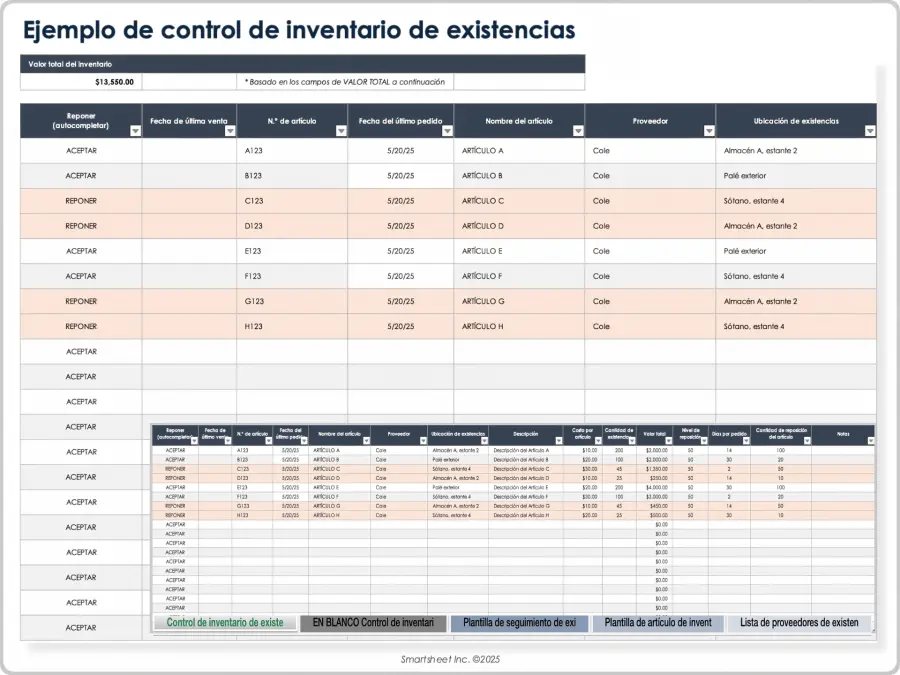Select the Plantilla de seguimiento de exi tab
Screen dimensions: 900x675
click(519, 623)
